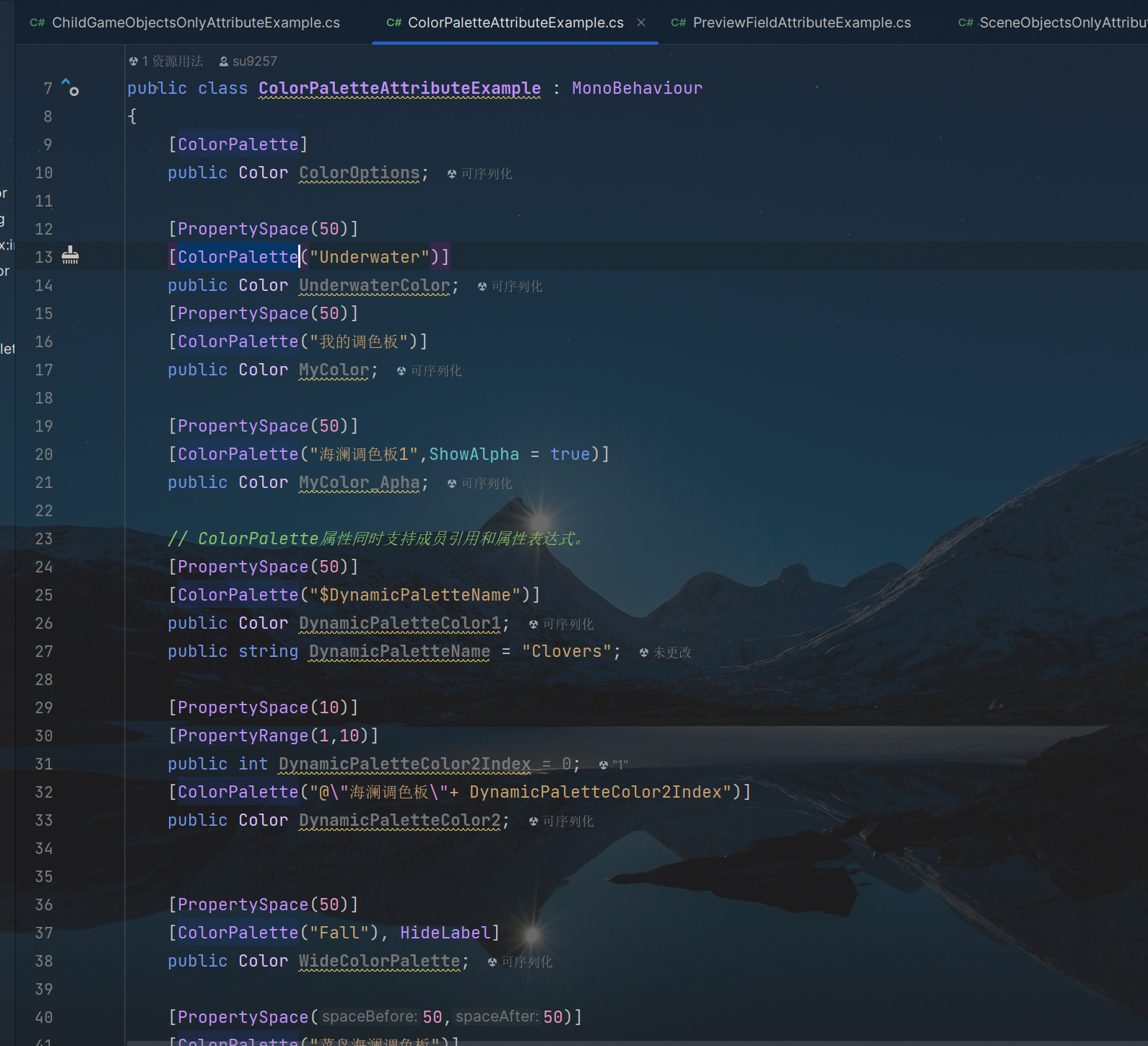The image size is (1148, 1046).
Task: Click the spaceBefore parameter inlay hint
Action: coord(370,1016)
